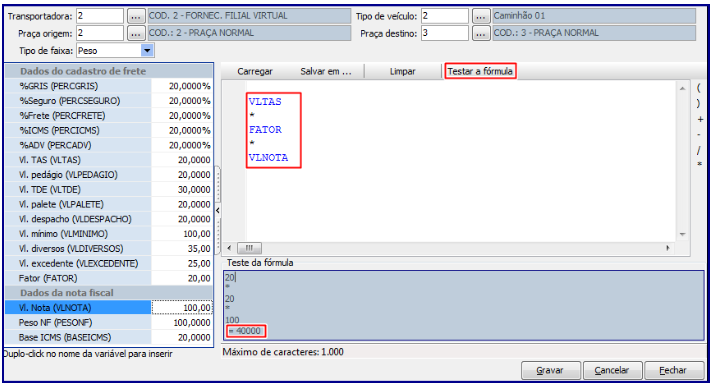Image resolution: width=713 pixels, height=387 pixels.
Task: Select %Seguro (PERCSEGURO) variable row
Action: 108,101
